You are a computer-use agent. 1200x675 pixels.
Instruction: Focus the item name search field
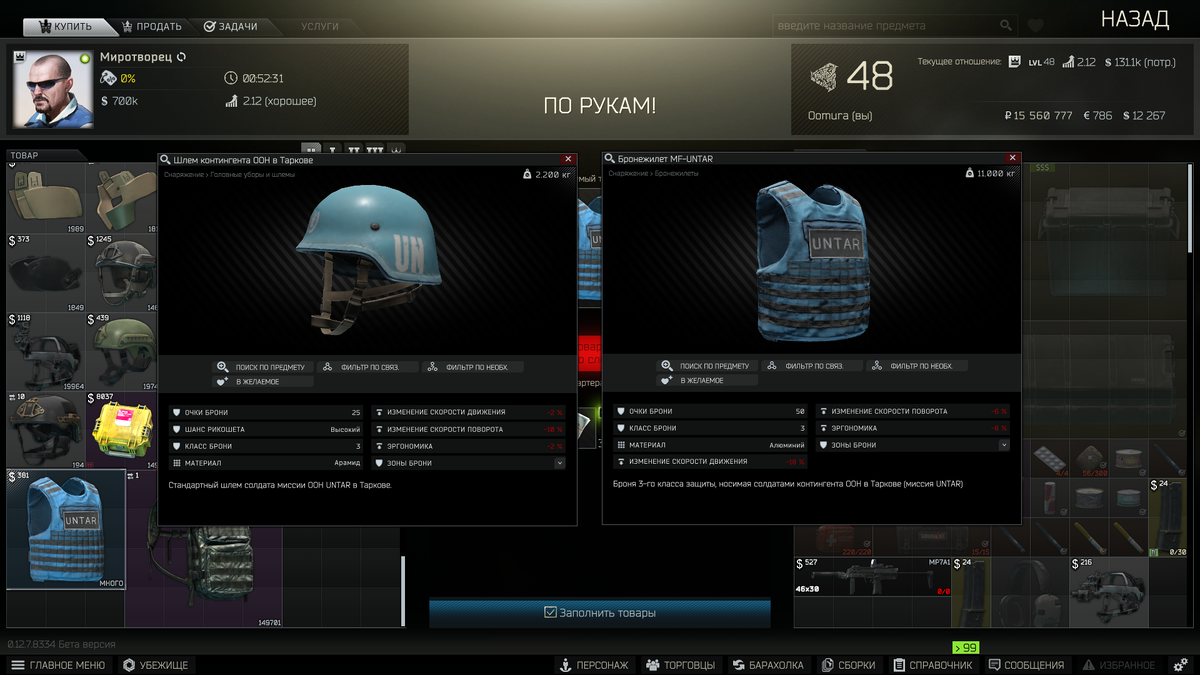885,25
